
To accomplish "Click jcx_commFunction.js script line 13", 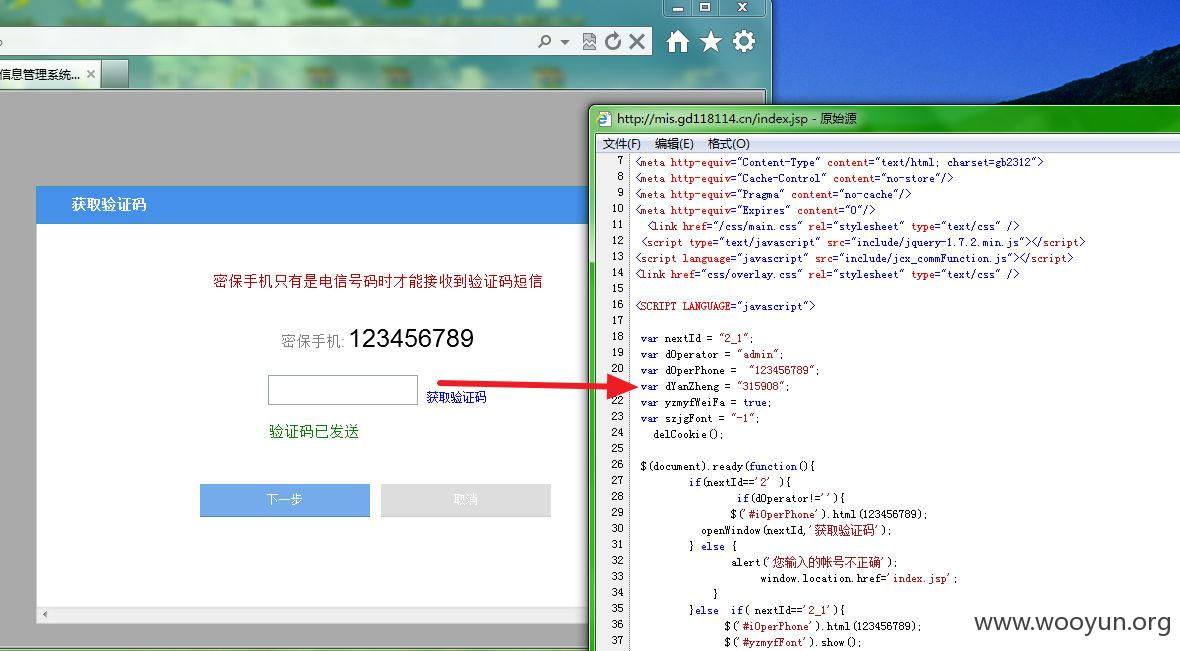I will (x=854, y=258).
